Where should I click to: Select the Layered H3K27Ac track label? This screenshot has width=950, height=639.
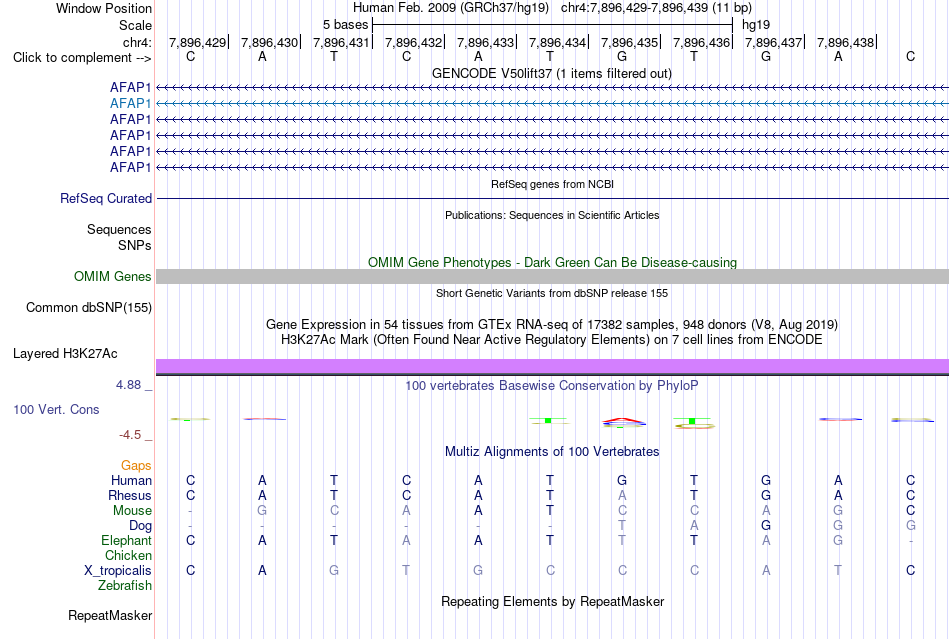click(x=65, y=354)
